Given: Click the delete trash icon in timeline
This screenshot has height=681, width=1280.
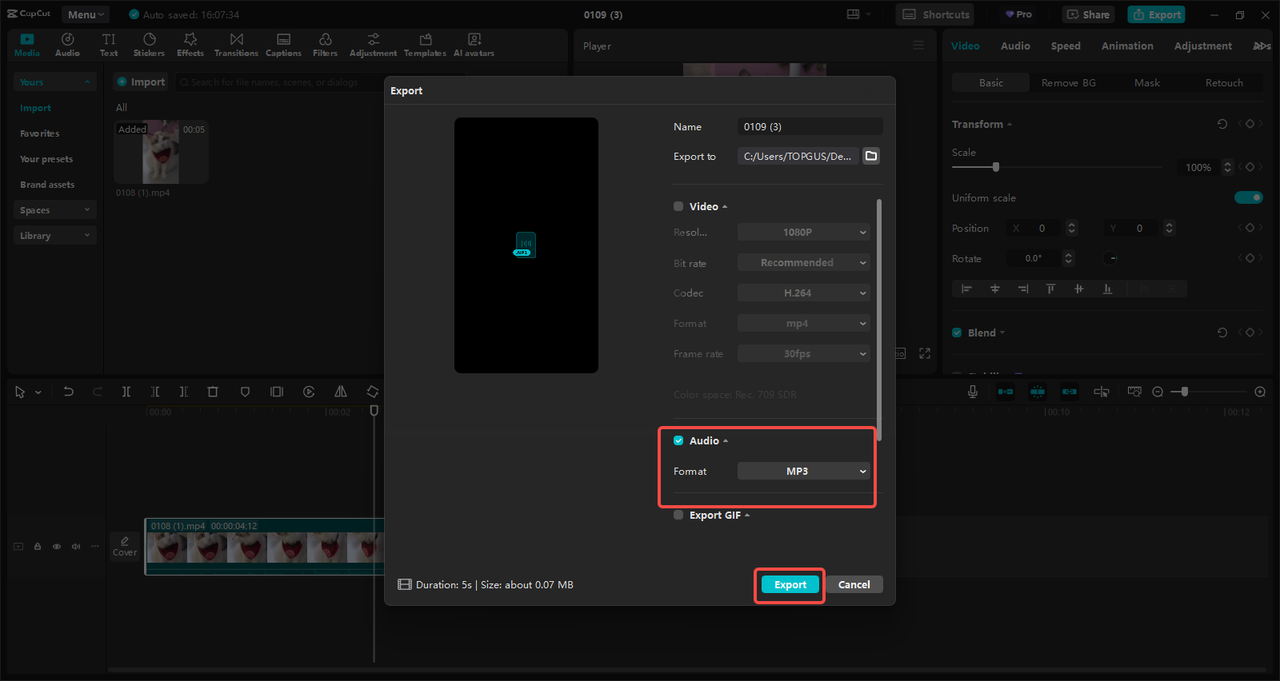Looking at the screenshot, I should [213, 392].
